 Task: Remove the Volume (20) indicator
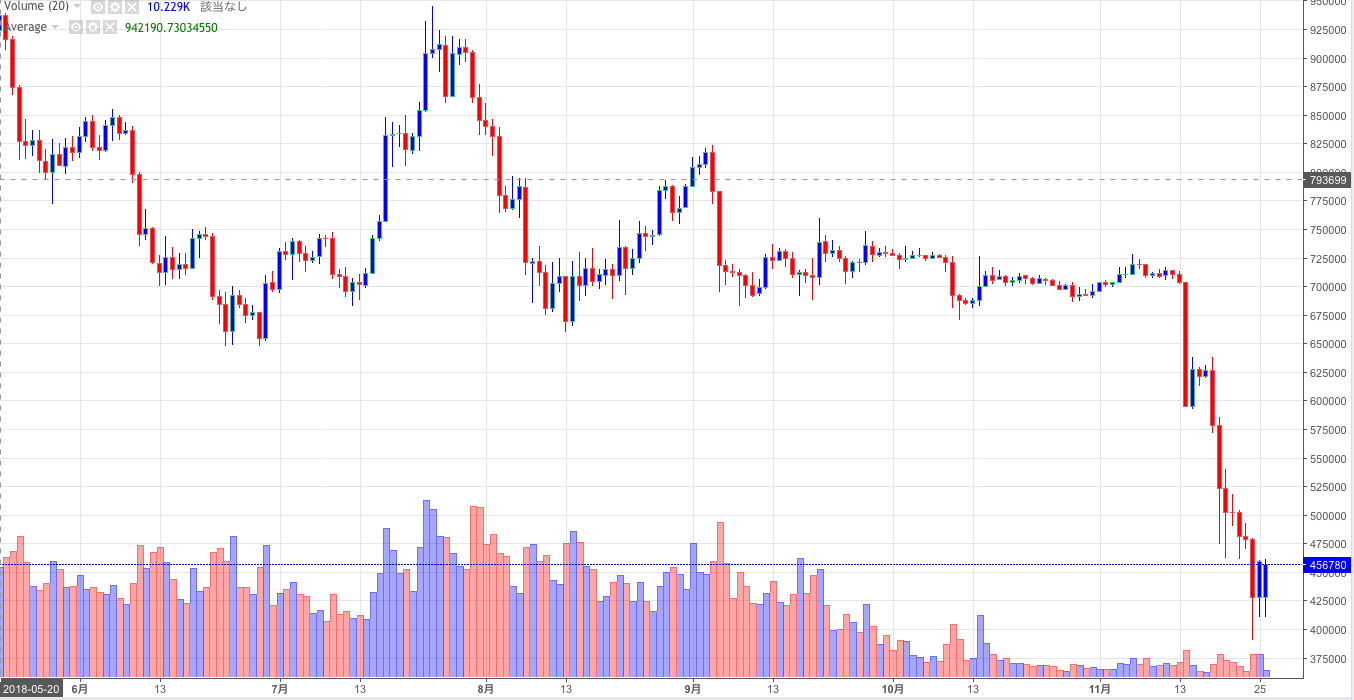[132, 7]
